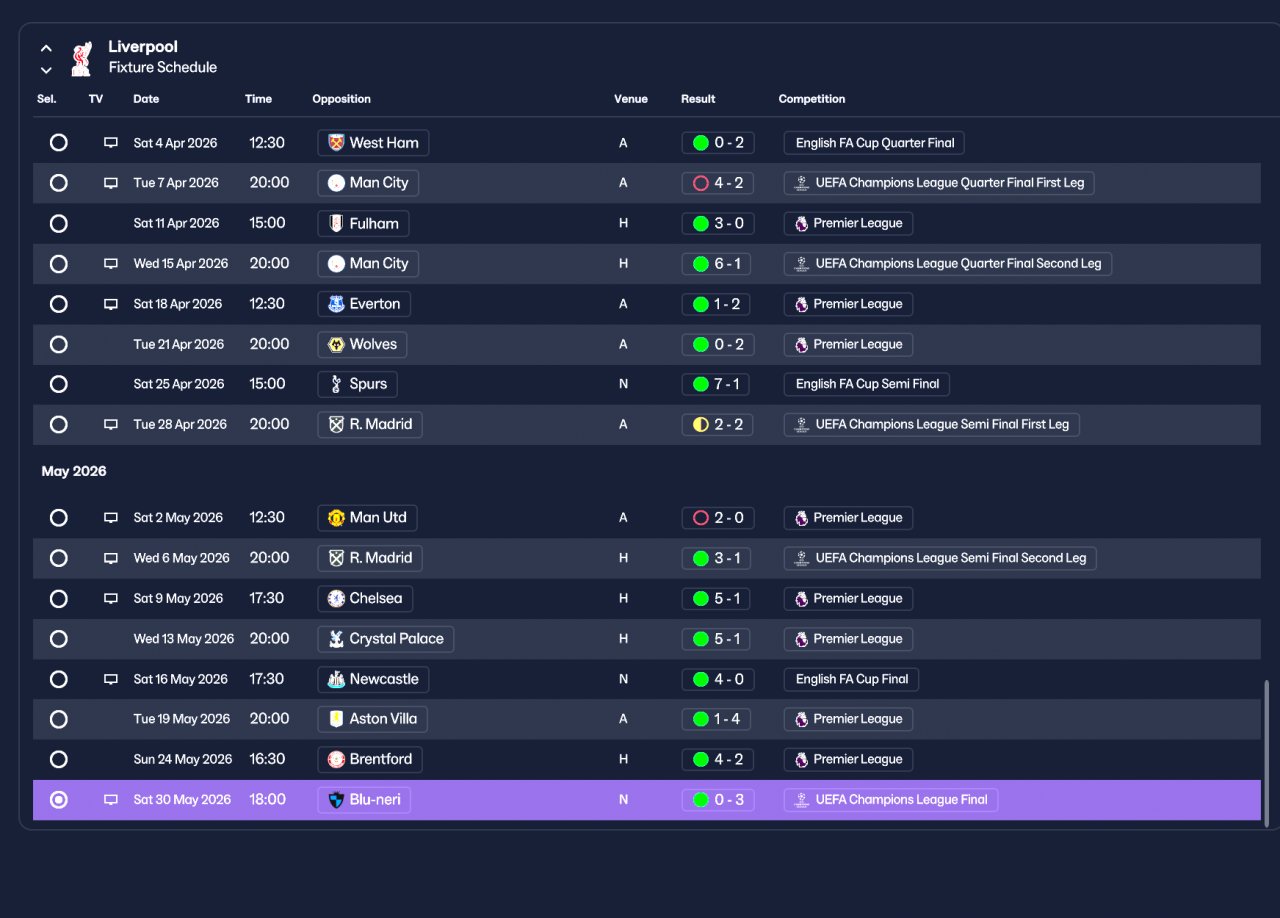Open the 6 - 1 result against Man City
The width and height of the screenshot is (1280, 918).
(x=718, y=264)
